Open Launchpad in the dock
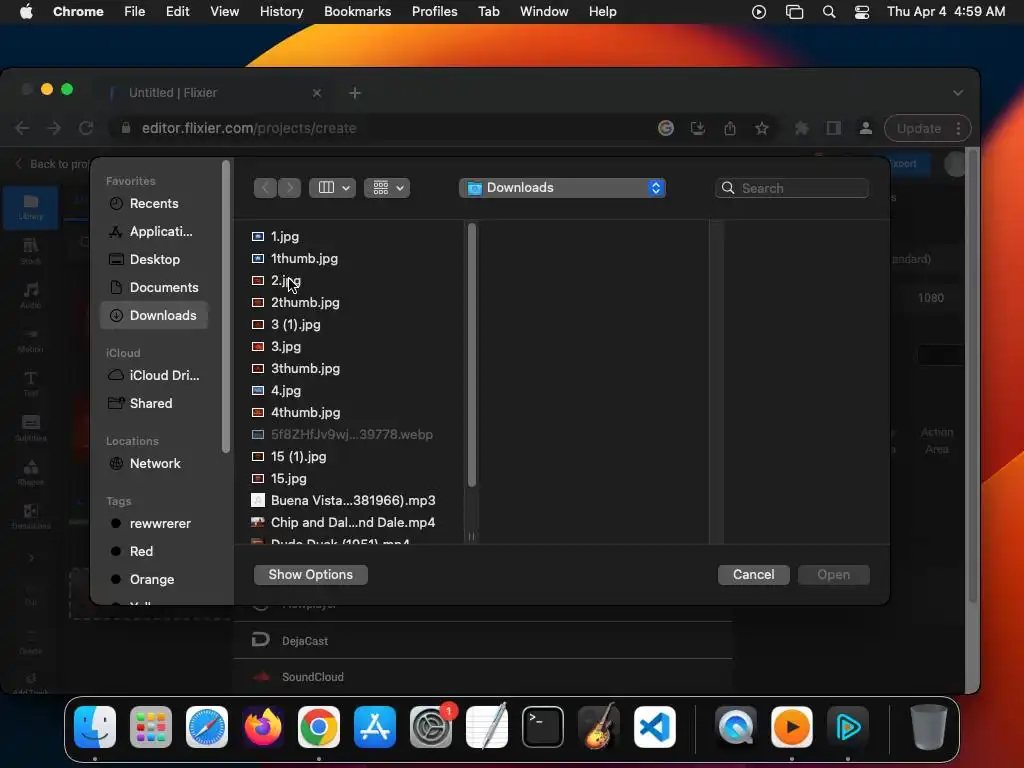Viewport: 1024px width, 768px height. click(151, 727)
